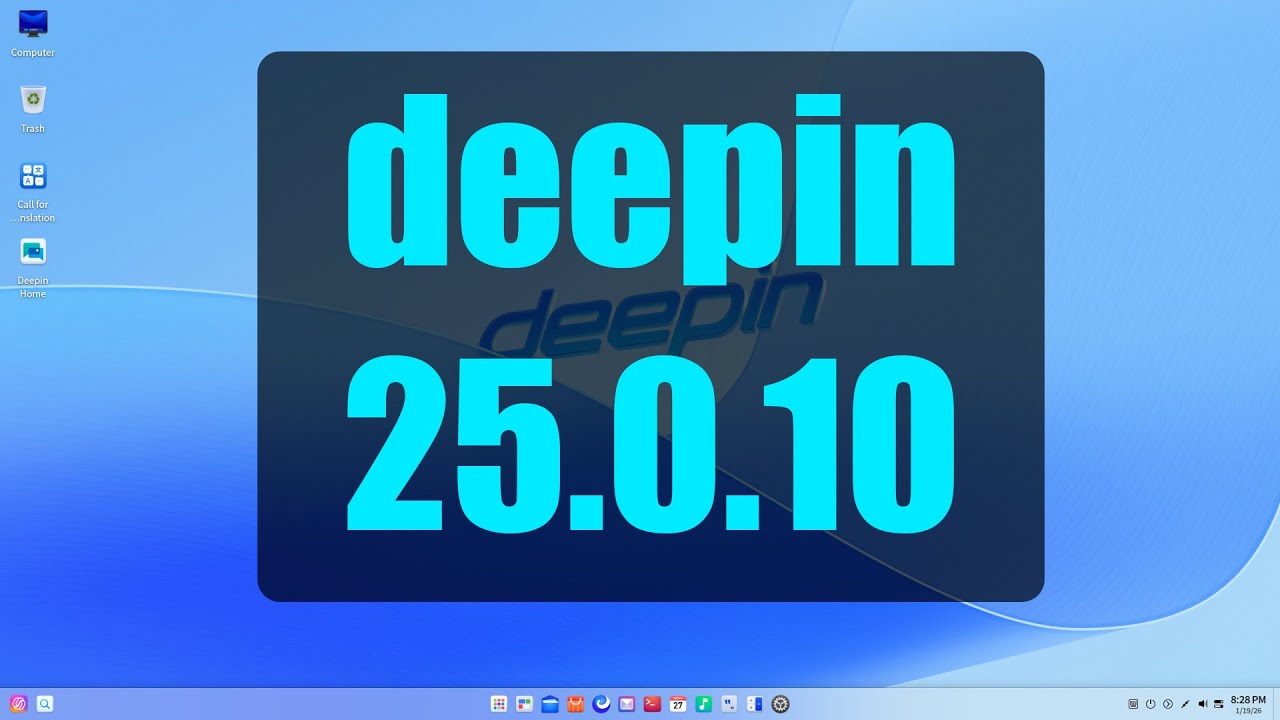Open the launcher grid in the dock
Viewport: 1280px width, 720px height.
tap(499, 704)
